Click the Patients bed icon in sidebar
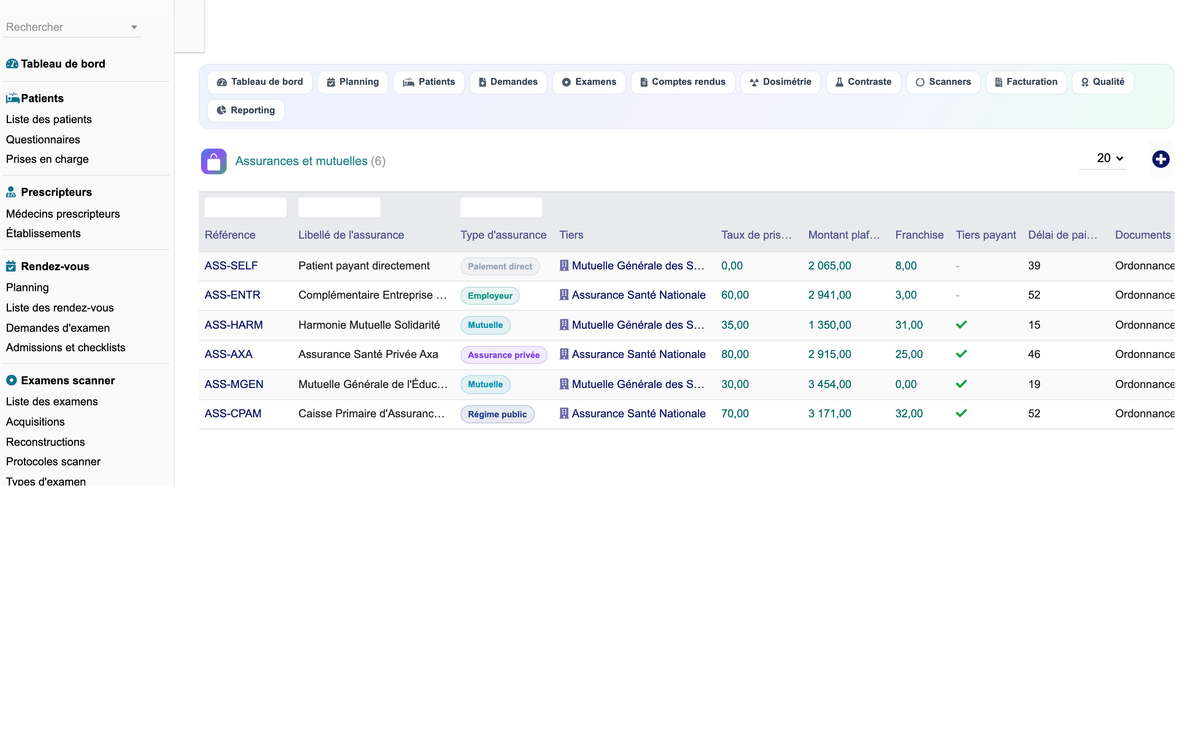 (x=13, y=99)
